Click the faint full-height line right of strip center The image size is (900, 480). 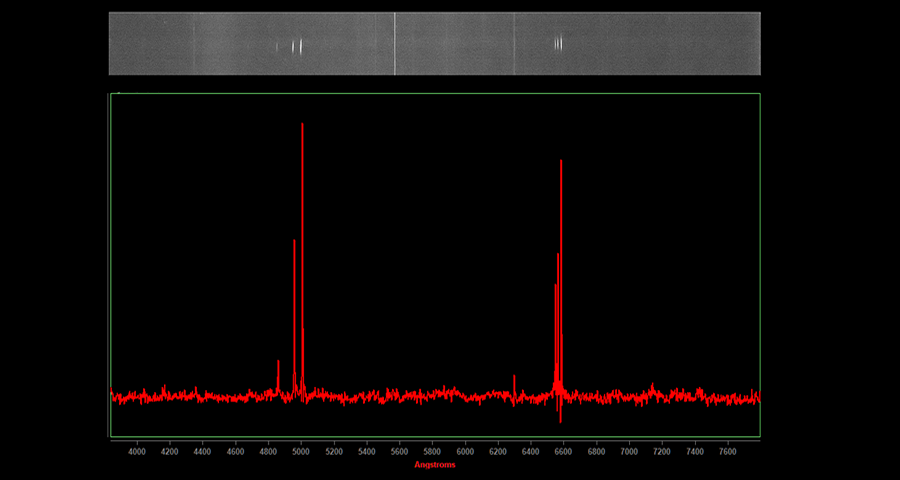coord(514,43)
